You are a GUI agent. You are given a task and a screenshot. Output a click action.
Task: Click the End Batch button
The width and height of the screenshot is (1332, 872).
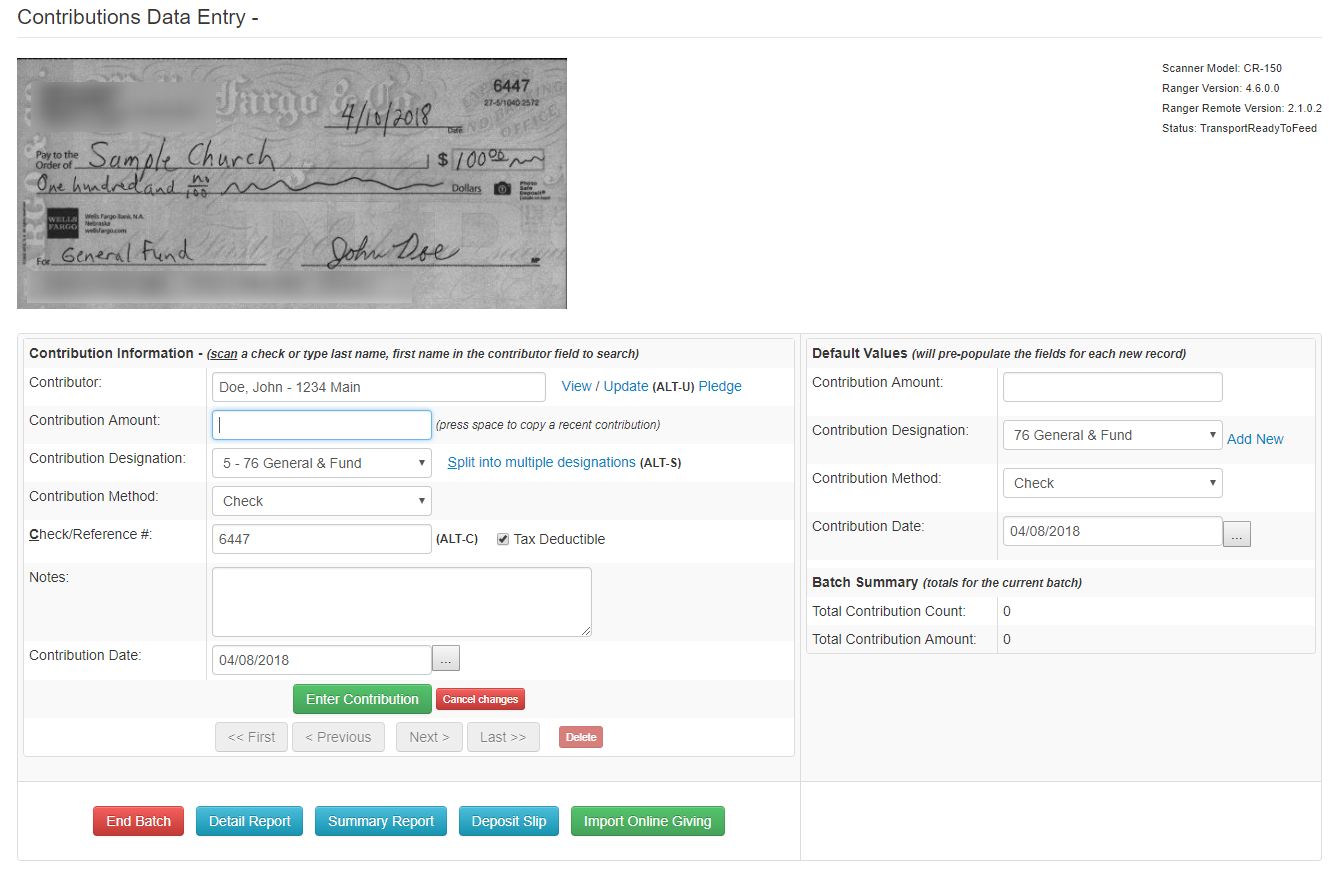pos(138,820)
